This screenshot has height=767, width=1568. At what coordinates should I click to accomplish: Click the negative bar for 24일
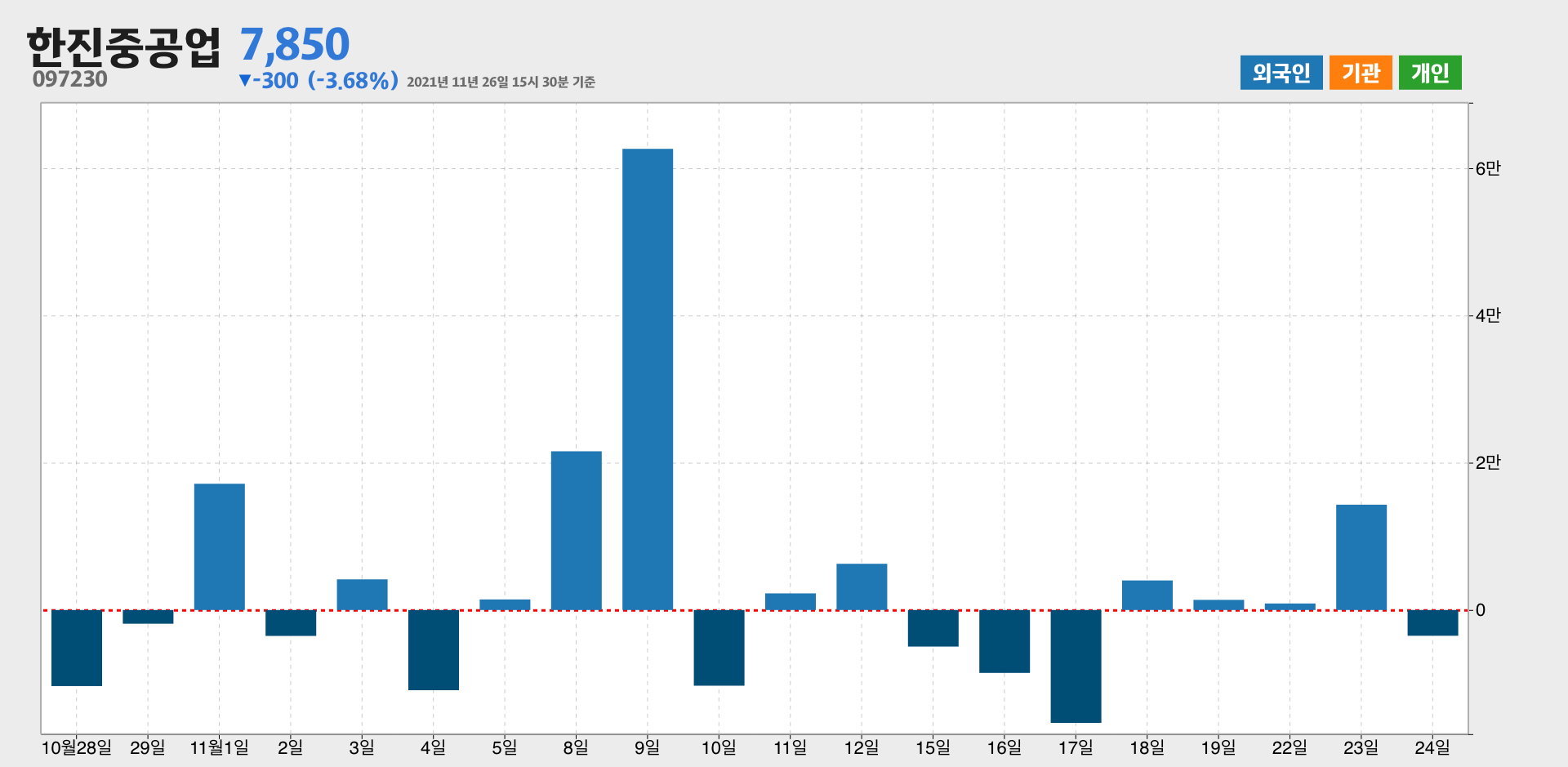point(1432,622)
